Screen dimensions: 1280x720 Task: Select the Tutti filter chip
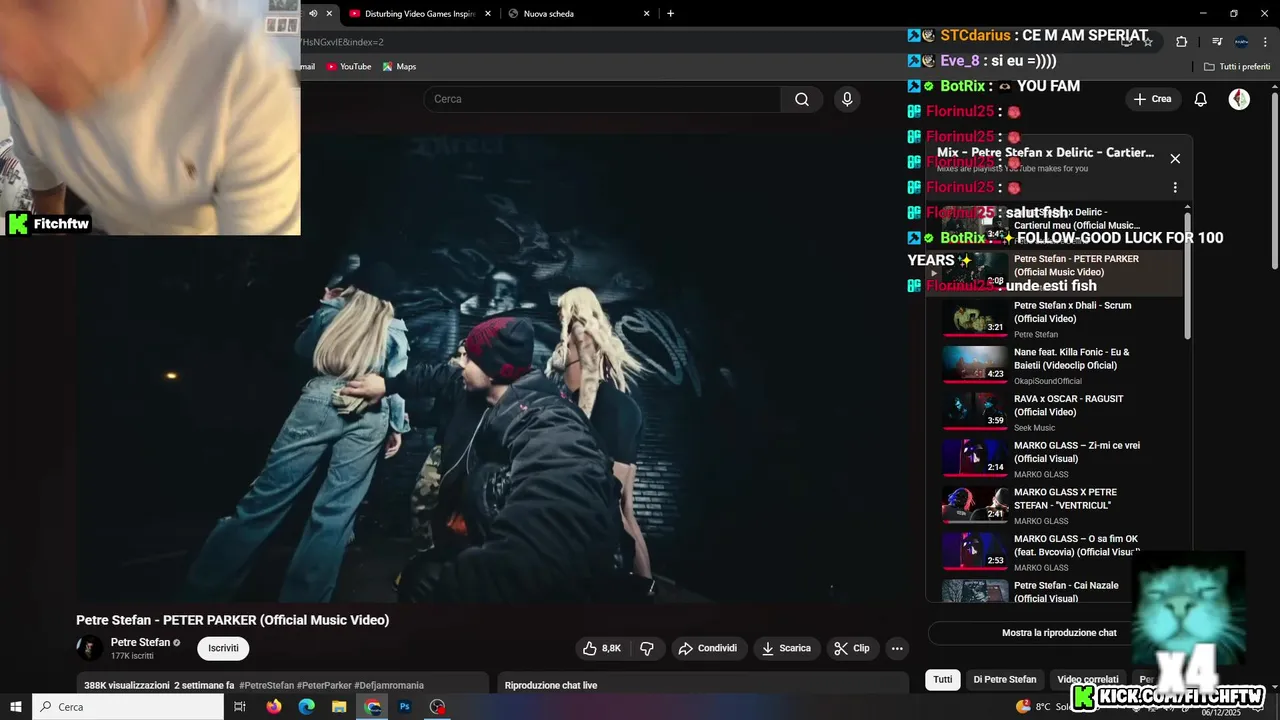coord(943,680)
